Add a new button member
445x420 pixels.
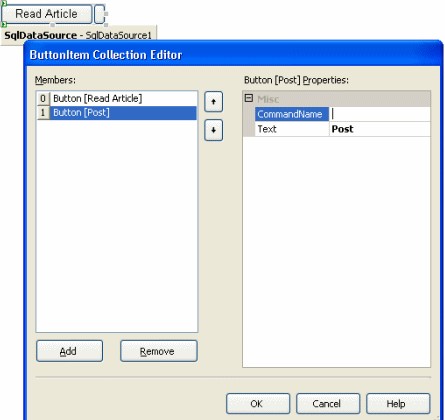[x=69, y=351]
